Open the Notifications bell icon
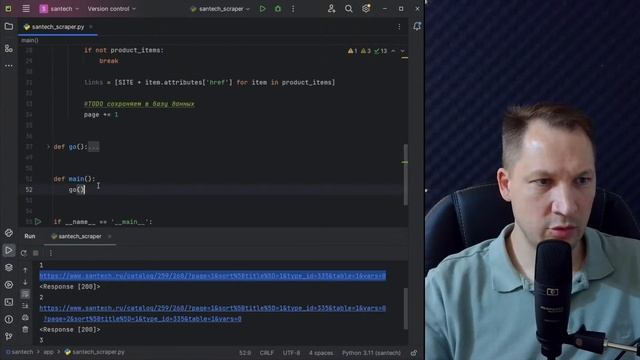This screenshot has width=640, height=360. point(417,27)
